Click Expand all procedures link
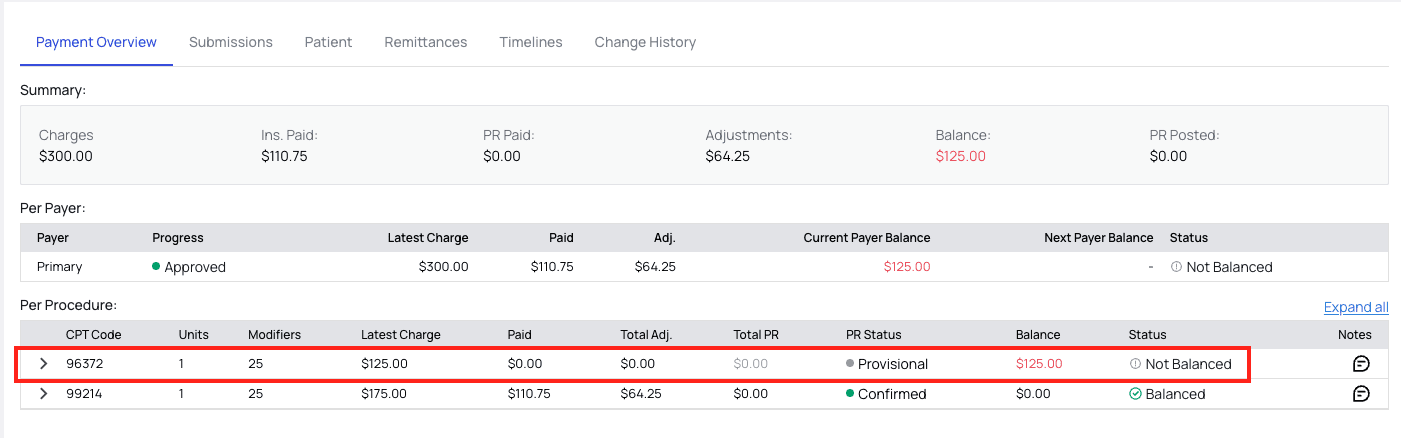 pos(1355,307)
